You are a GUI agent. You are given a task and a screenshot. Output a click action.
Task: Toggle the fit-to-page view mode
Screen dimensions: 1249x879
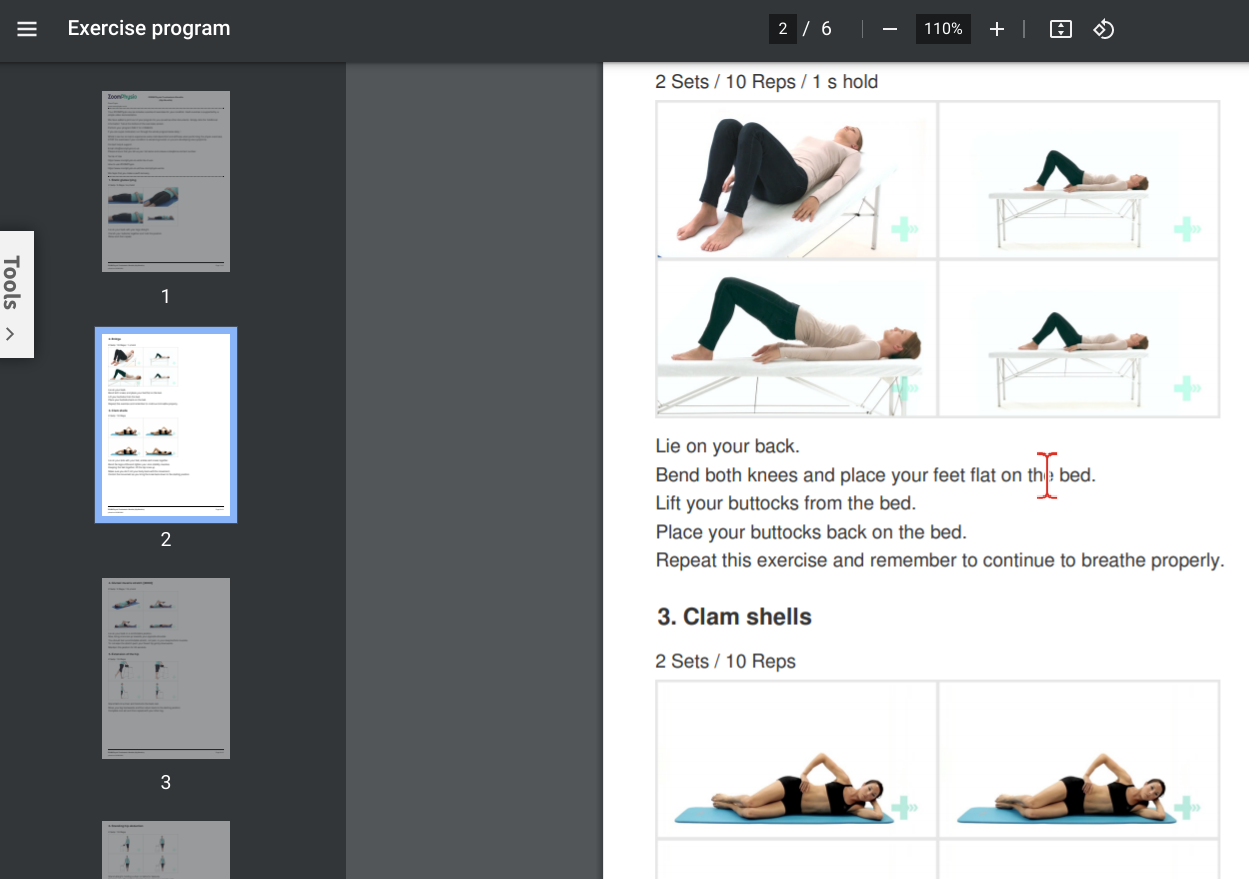coord(1062,29)
